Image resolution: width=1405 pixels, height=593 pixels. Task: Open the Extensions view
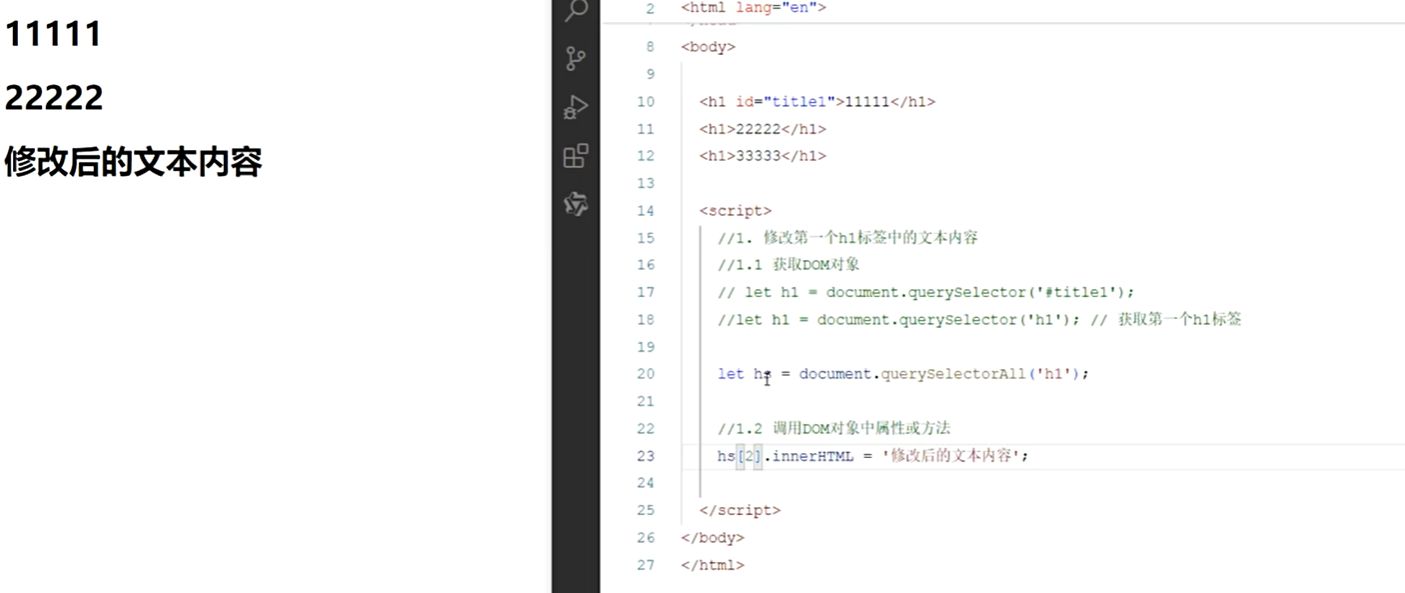(x=576, y=156)
